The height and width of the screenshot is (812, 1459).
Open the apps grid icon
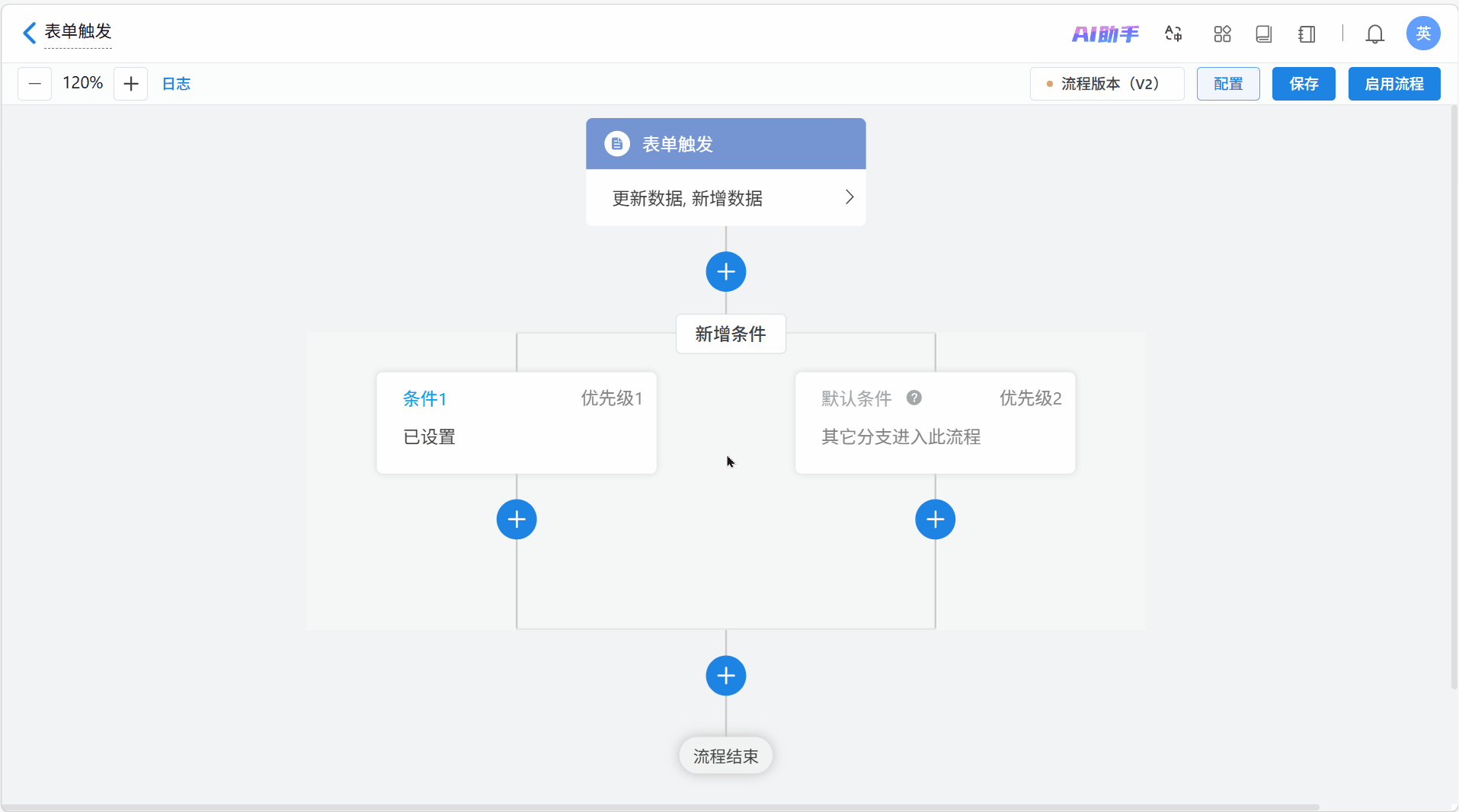coord(1222,34)
